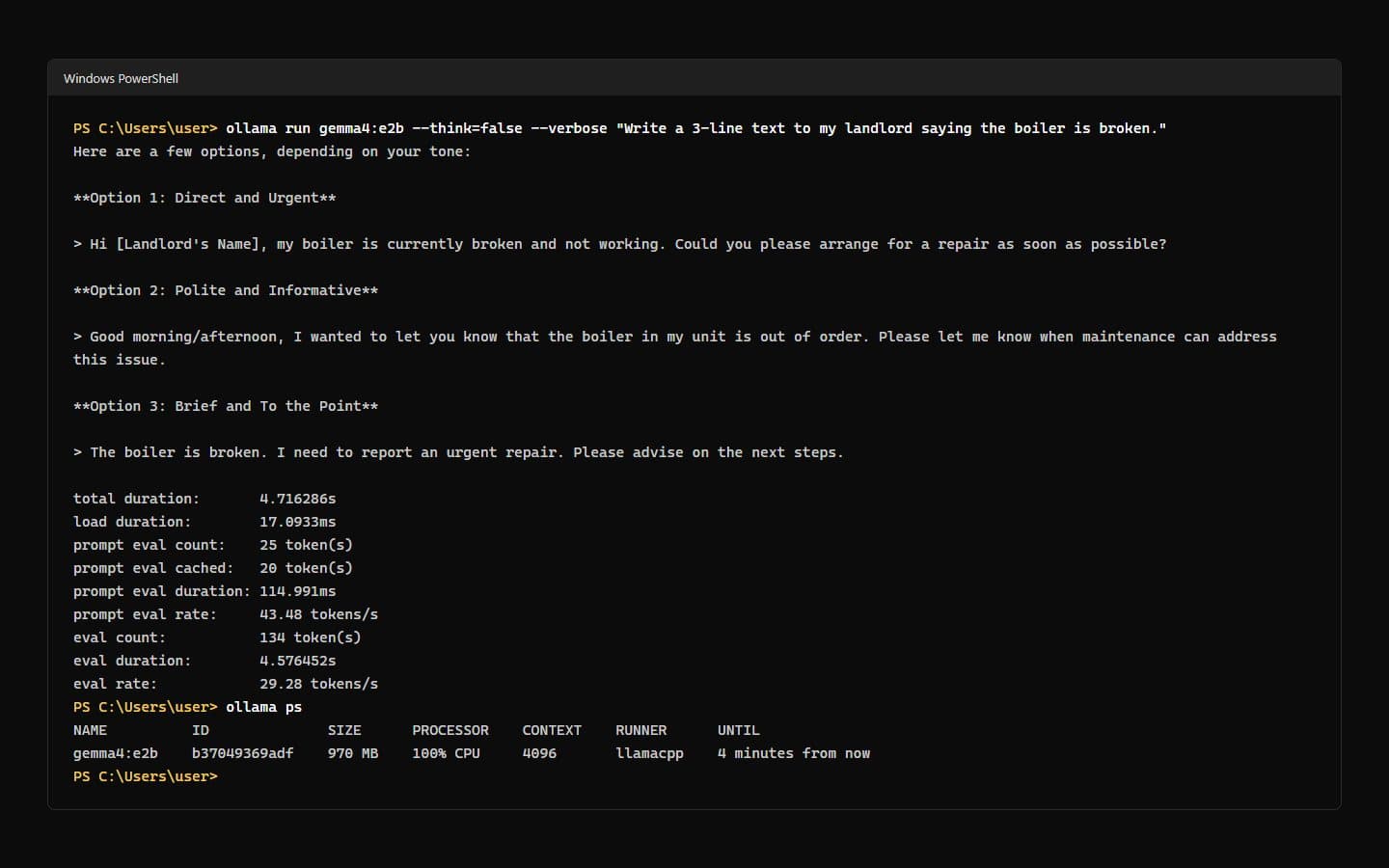Image resolution: width=1389 pixels, height=868 pixels.
Task: Click the load duration value 17.0933ms
Action: click(x=298, y=522)
